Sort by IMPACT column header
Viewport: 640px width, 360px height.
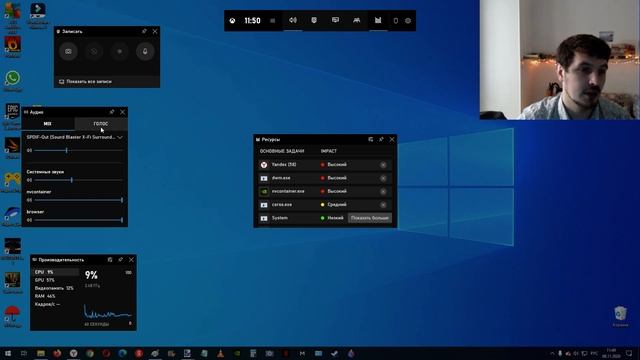coord(329,151)
